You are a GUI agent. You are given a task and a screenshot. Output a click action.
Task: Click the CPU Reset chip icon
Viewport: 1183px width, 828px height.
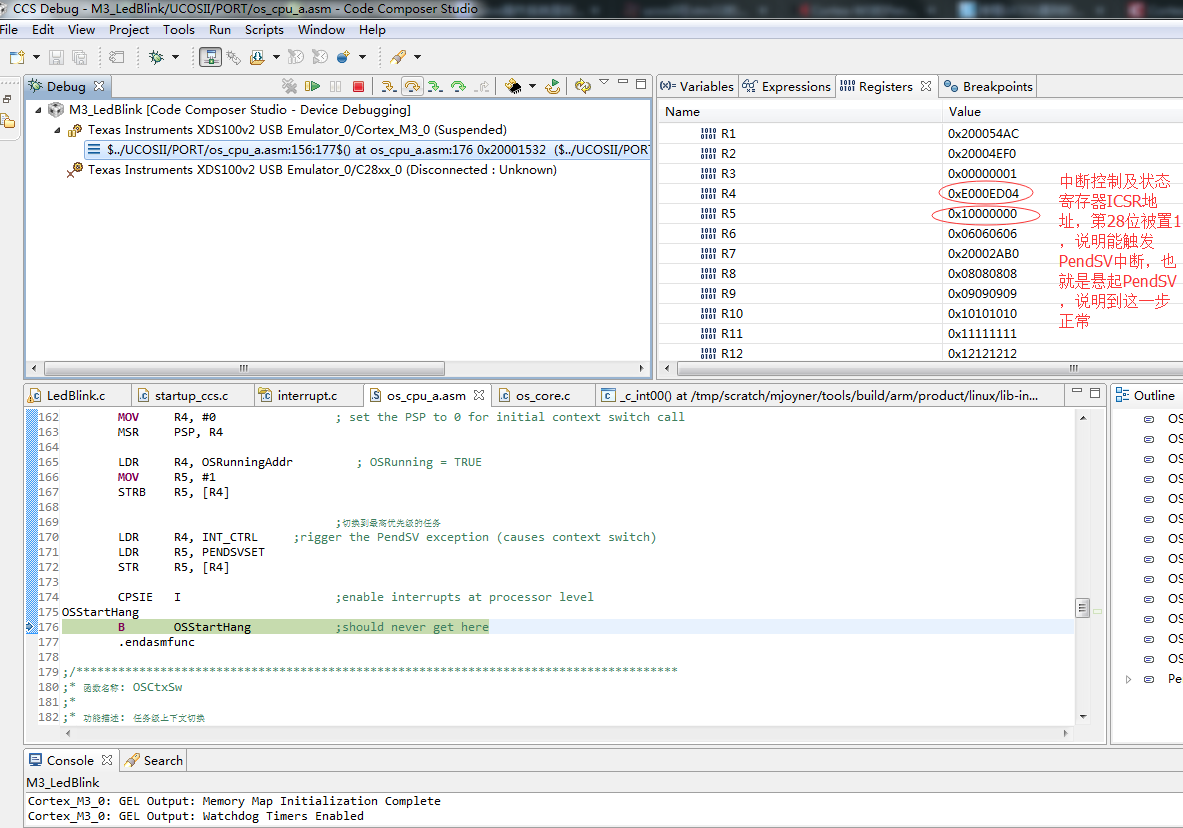[x=513, y=87]
